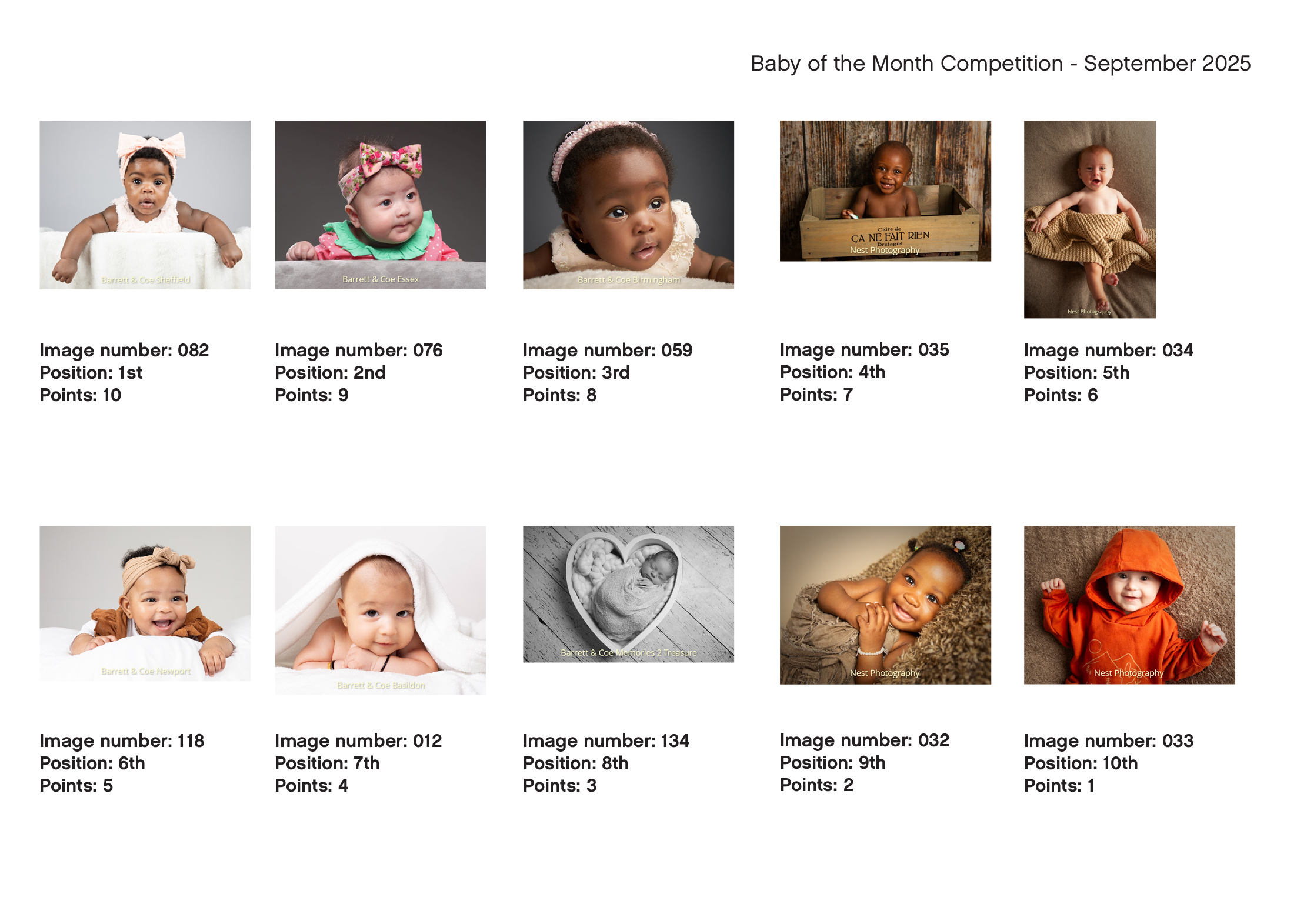Click the 'Image number: 134' caption

click(606, 740)
